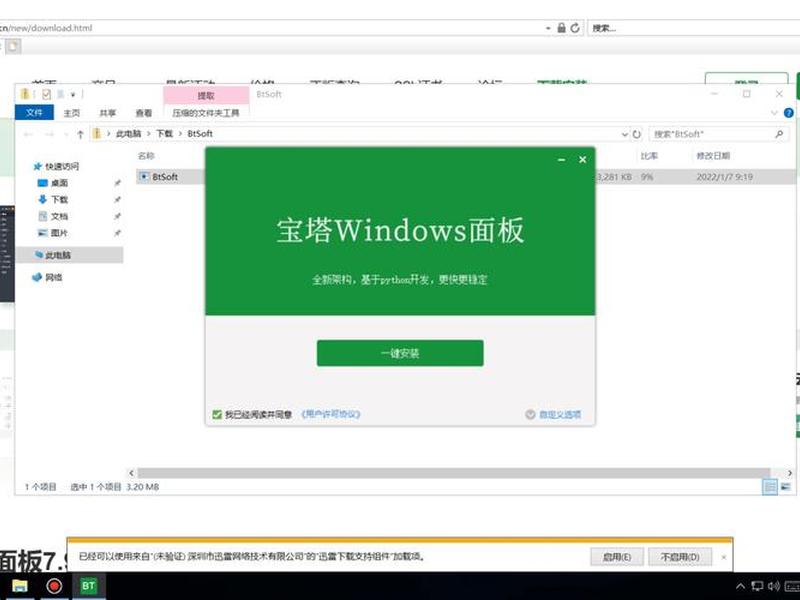Minimize the 宝塔 installer dialog

click(561, 160)
